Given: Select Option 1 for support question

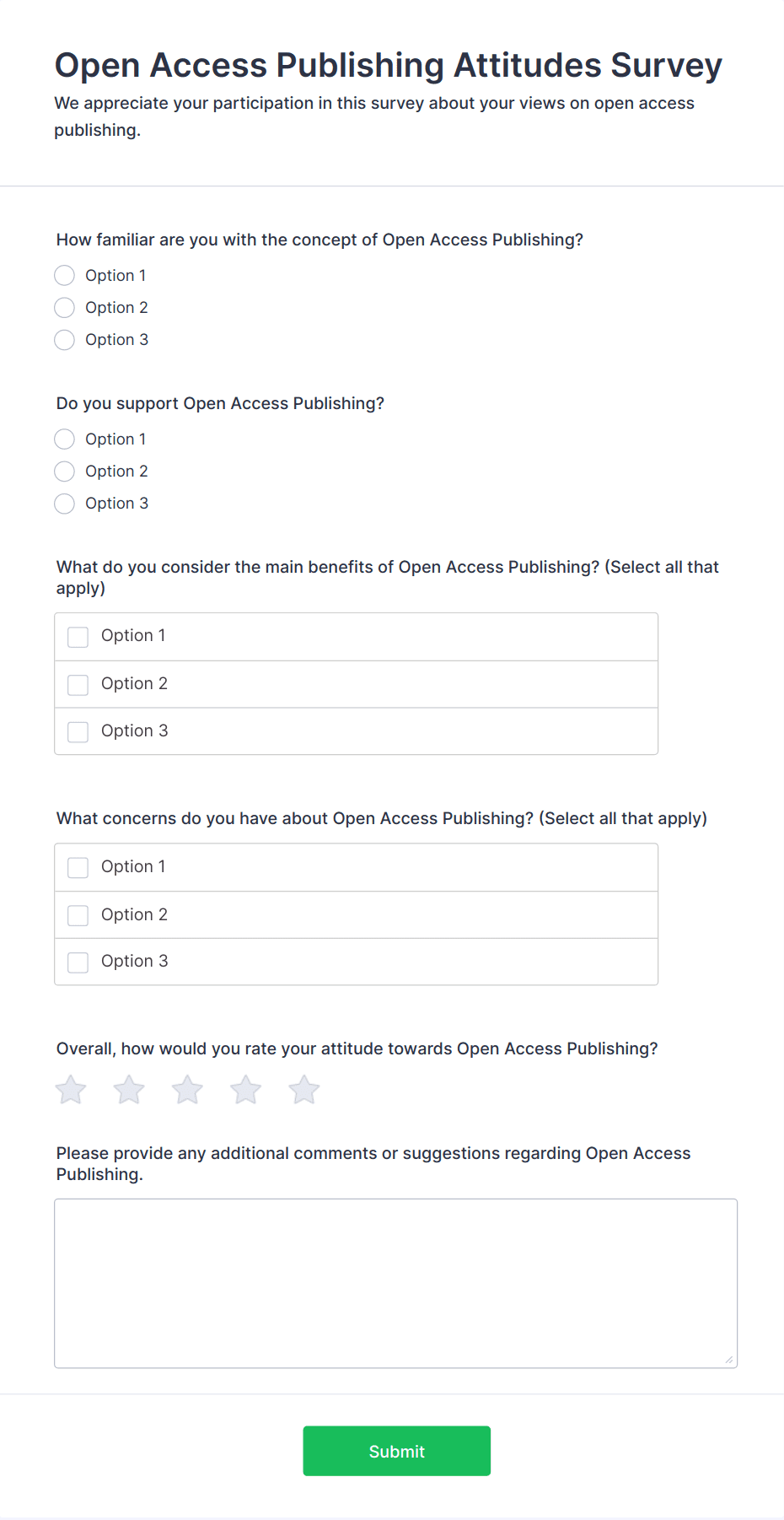Looking at the screenshot, I should pyautogui.click(x=65, y=439).
